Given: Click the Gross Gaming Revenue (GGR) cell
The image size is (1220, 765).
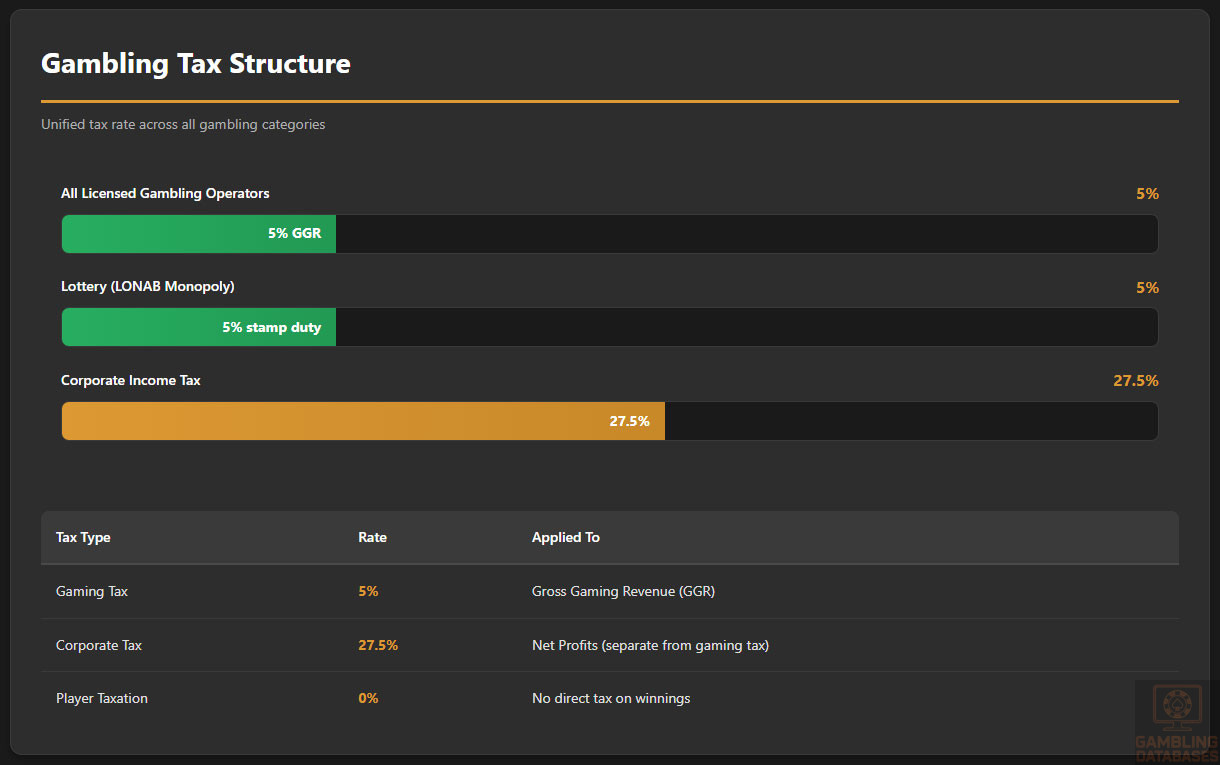Looking at the screenshot, I should pos(623,592).
